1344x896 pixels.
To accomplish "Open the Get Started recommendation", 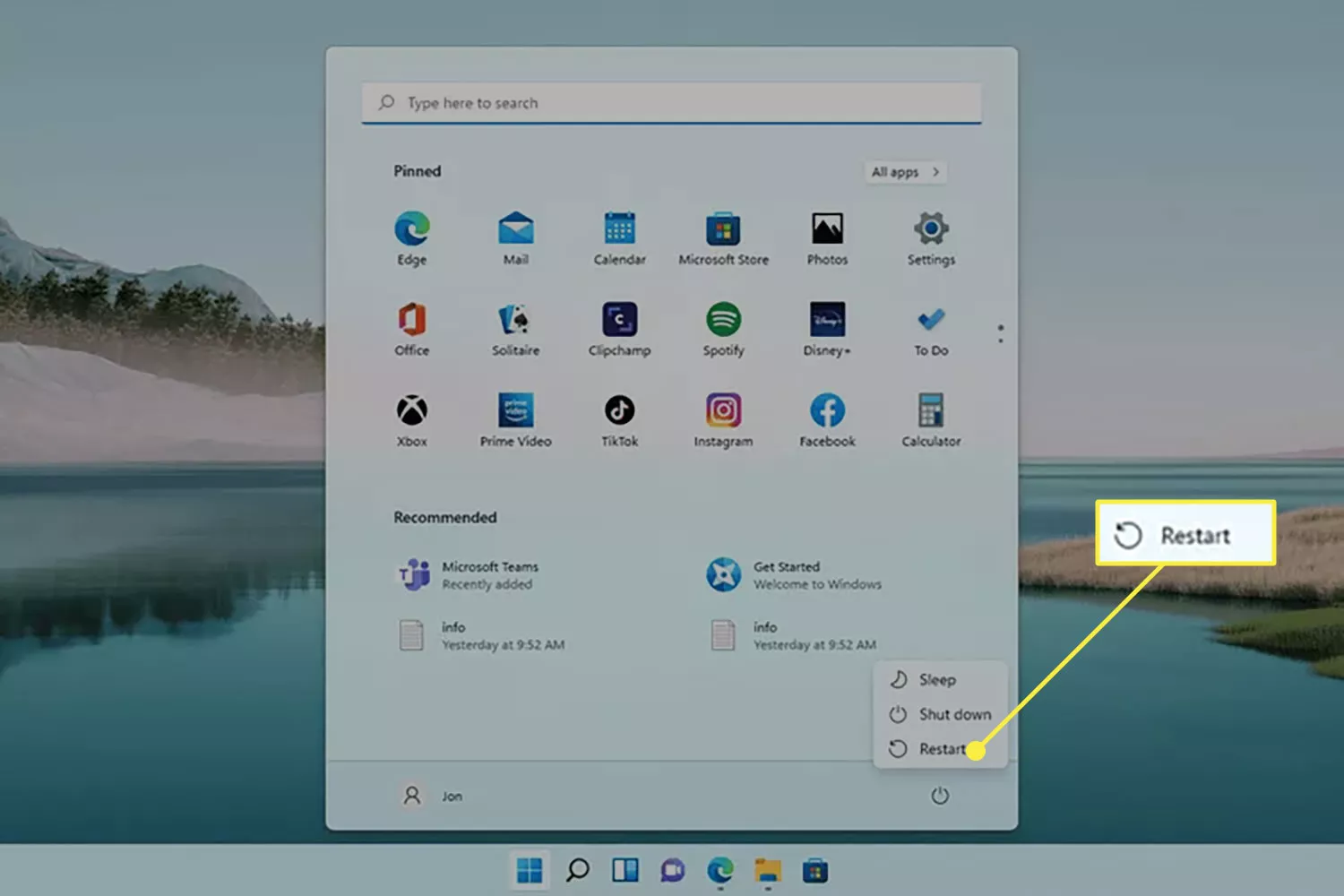I will [x=794, y=575].
